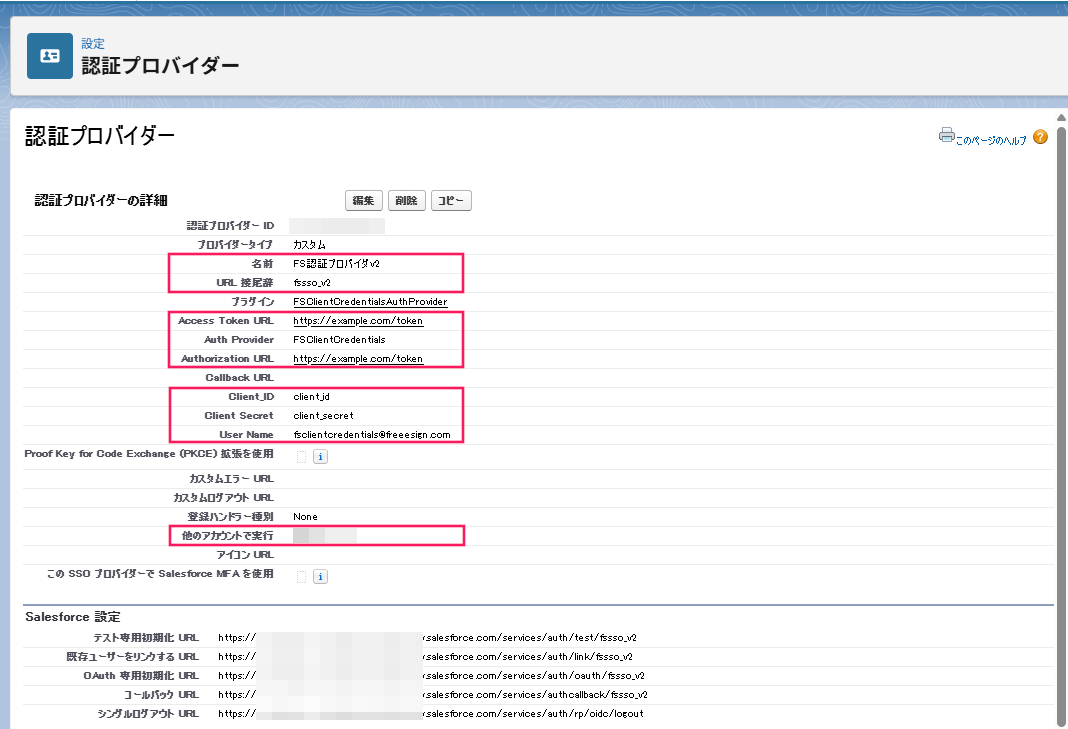Click the 認証プロバイダーの詳細 section heading
This screenshot has width=1068, height=729.
(101, 200)
